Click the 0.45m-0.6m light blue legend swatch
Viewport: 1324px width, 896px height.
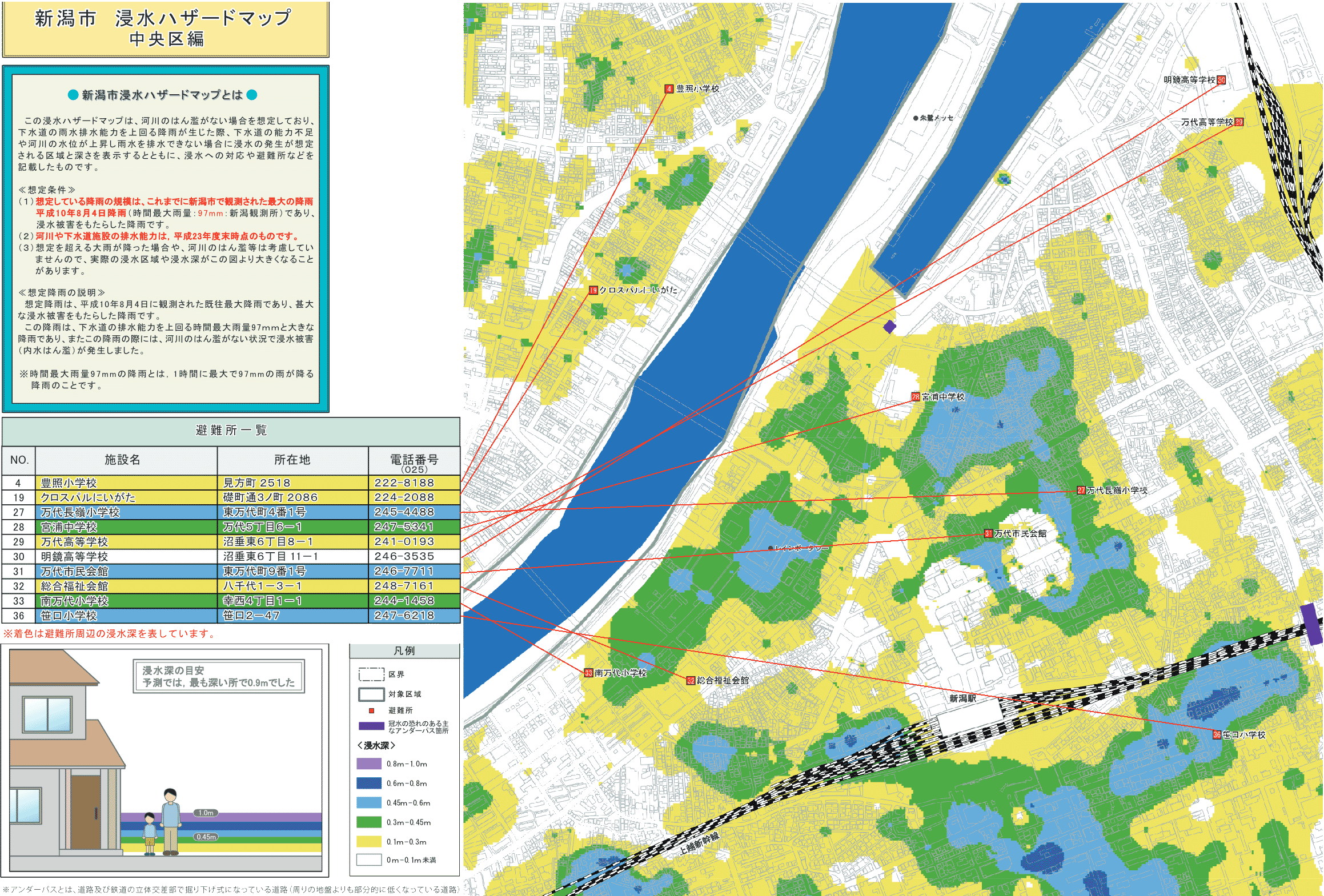pyautogui.click(x=369, y=802)
